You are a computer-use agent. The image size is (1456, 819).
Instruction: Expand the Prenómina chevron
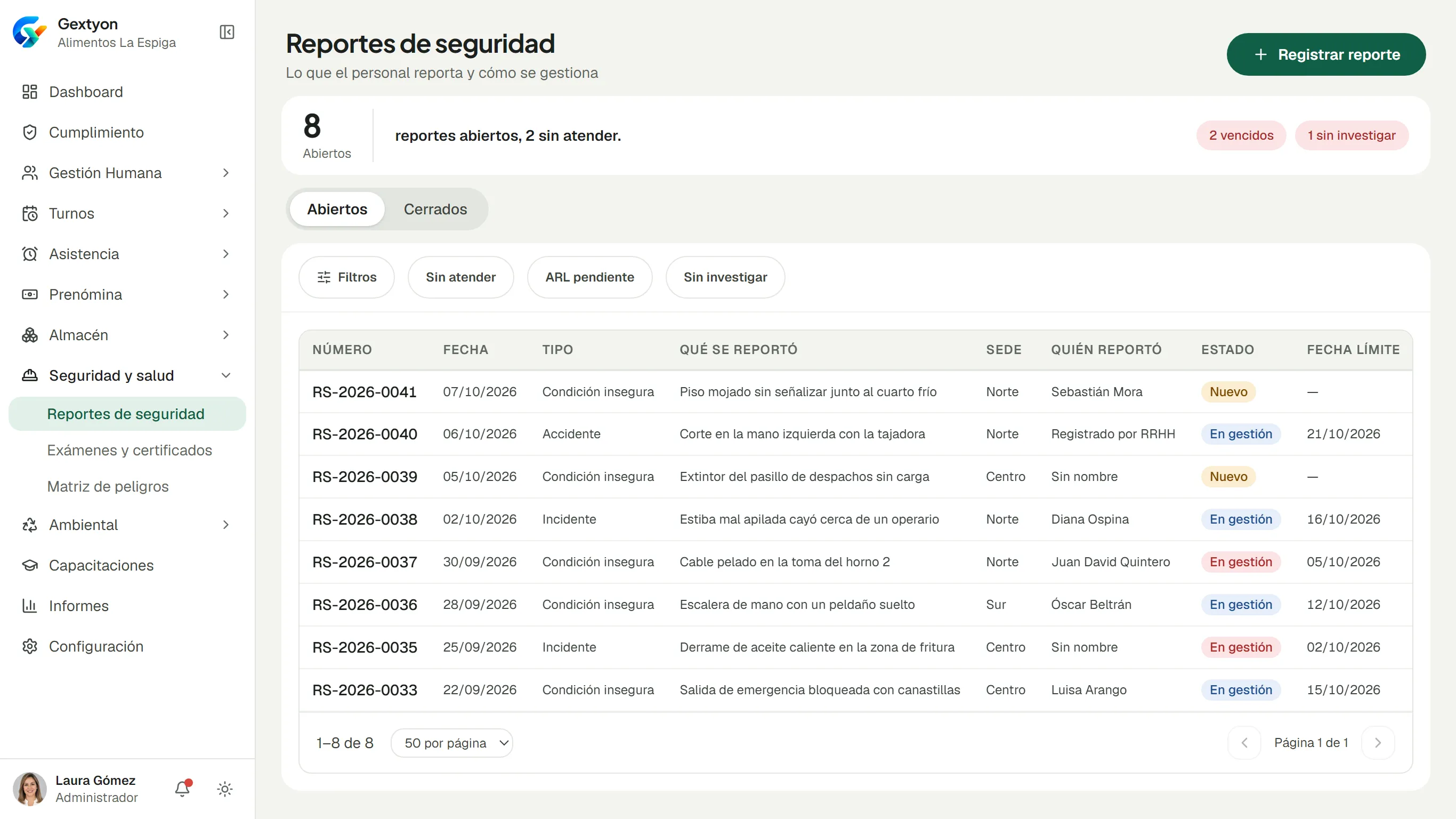(225, 294)
